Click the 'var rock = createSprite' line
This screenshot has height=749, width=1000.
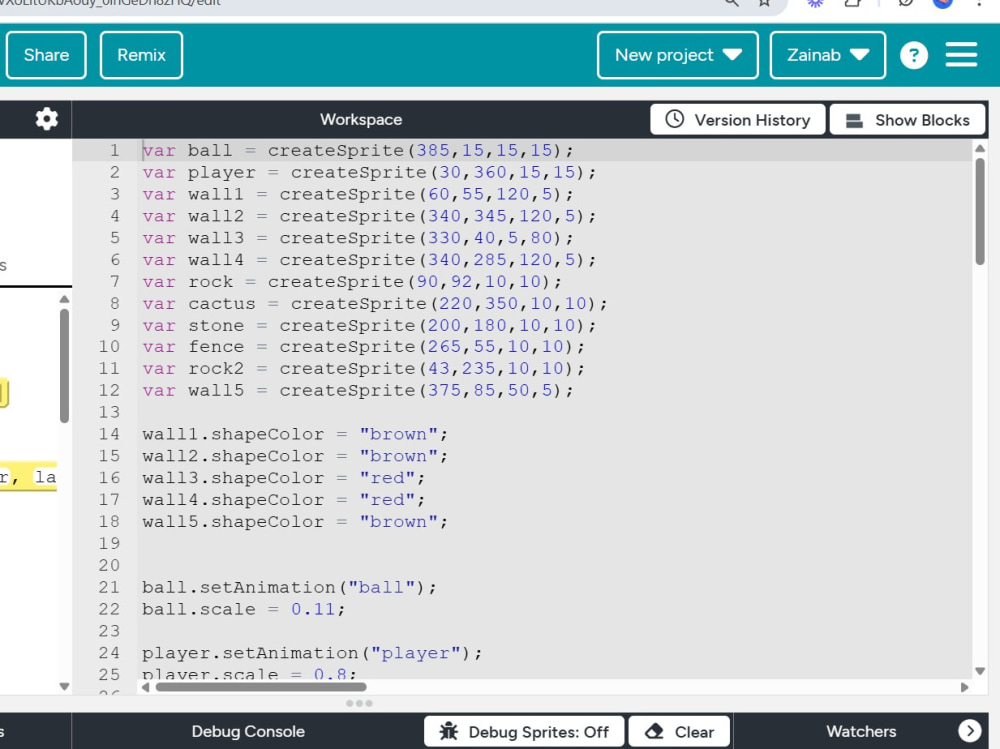point(352,281)
